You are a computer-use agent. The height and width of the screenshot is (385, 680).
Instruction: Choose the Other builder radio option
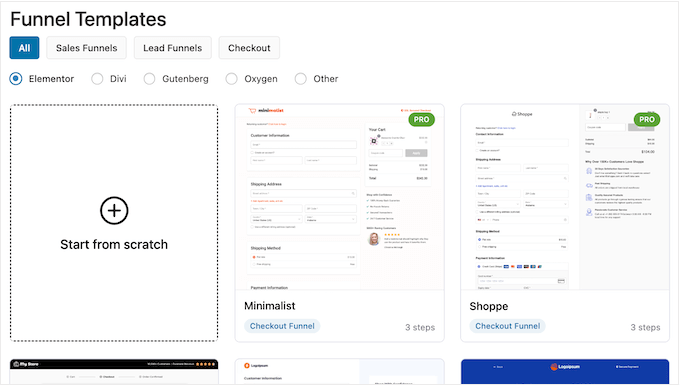click(301, 79)
